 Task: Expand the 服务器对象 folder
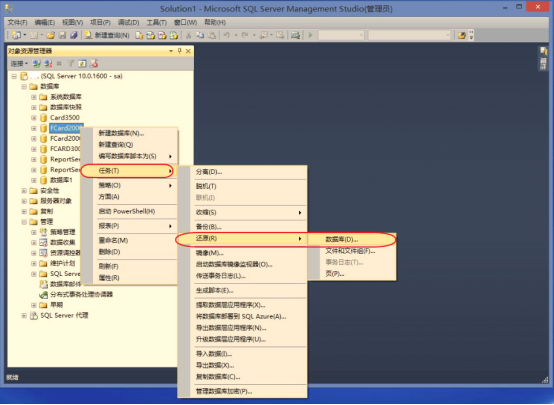point(24,201)
